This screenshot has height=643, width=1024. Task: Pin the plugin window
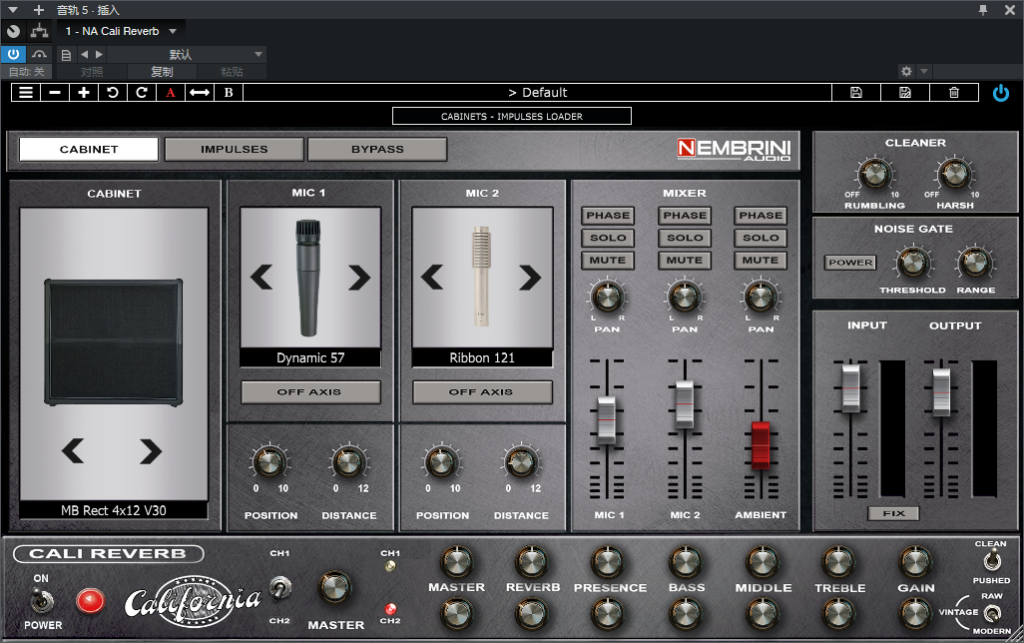pos(983,10)
